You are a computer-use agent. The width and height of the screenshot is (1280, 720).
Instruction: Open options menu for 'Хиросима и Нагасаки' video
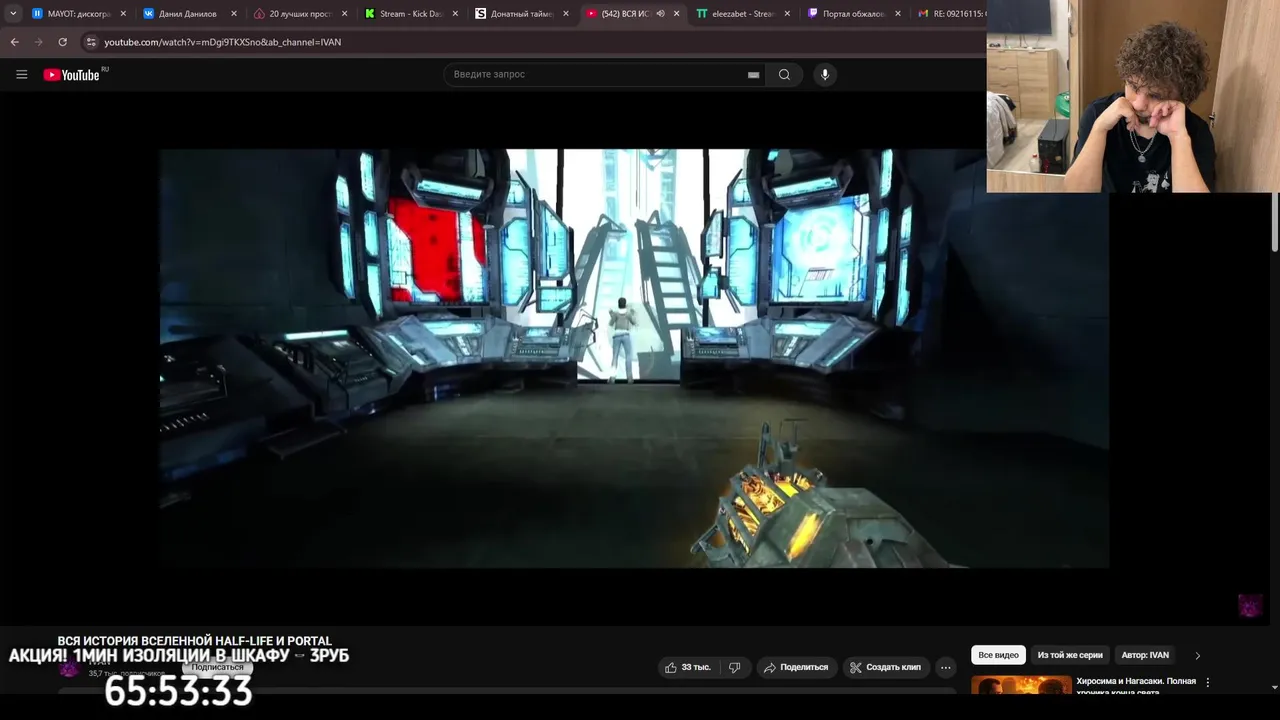1207,682
